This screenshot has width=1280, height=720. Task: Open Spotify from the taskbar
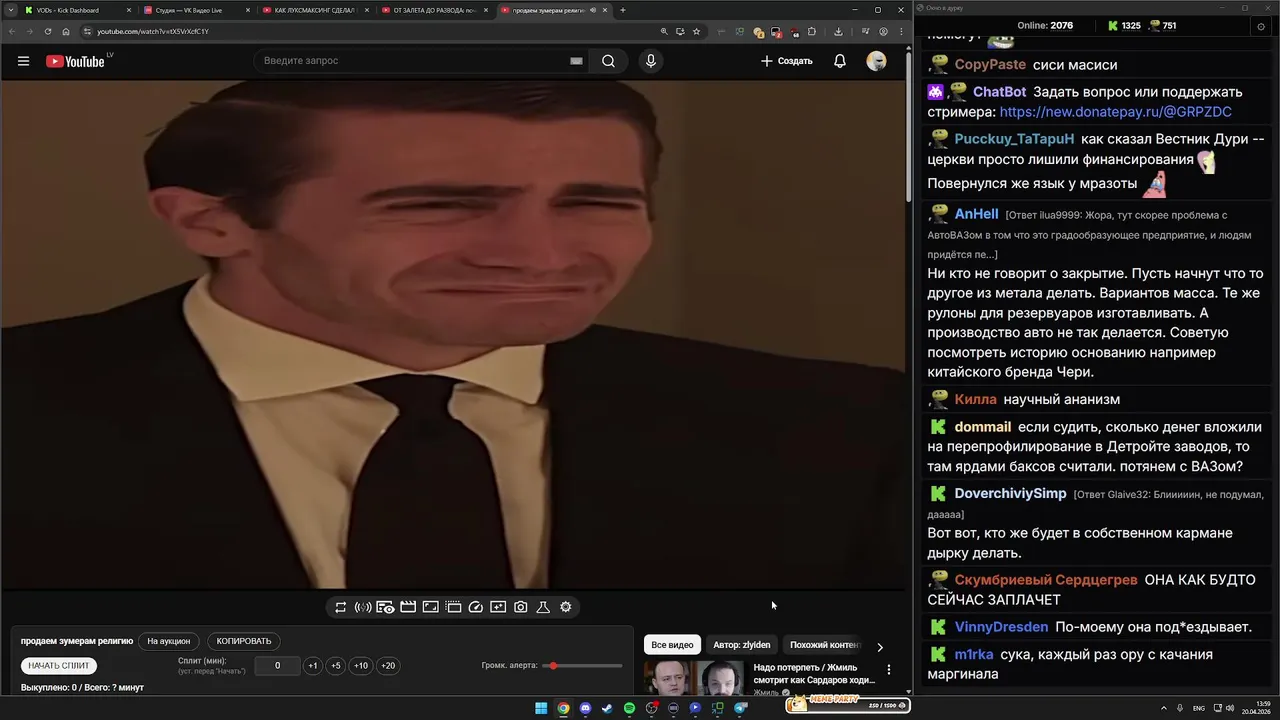click(629, 708)
